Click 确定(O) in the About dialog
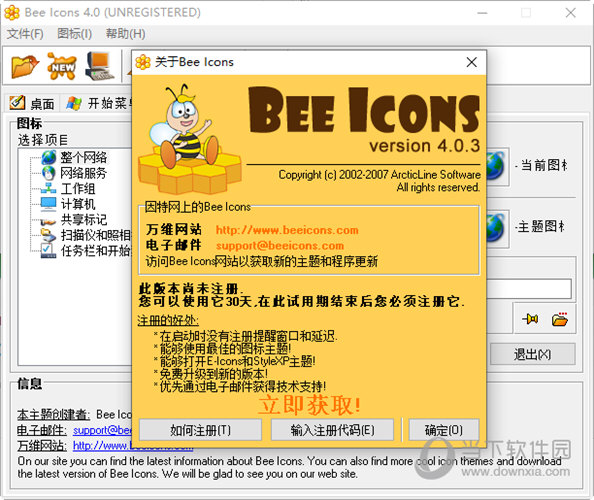This screenshot has width=594, height=500. click(444, 430)
